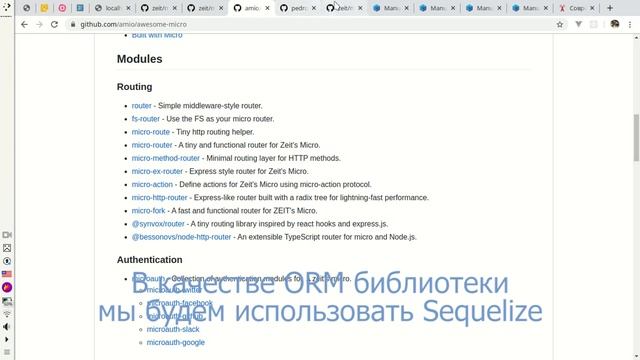Open the 'fs-router' link

(x=146, y=119)
